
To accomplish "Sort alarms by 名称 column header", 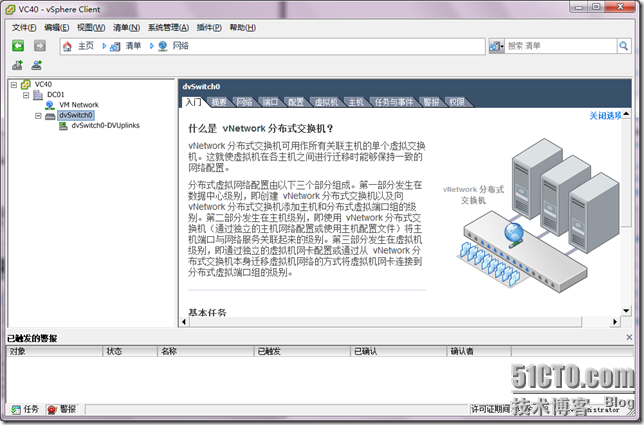I will (x=206, y=351).
